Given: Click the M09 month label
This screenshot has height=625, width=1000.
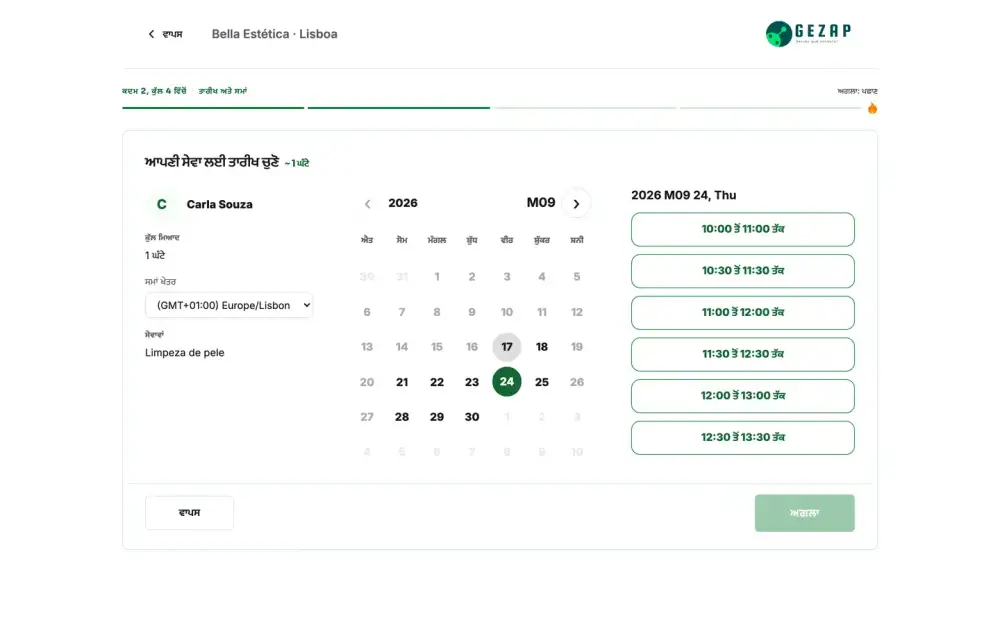Looking at the screenshot, I should coord(541,203).
